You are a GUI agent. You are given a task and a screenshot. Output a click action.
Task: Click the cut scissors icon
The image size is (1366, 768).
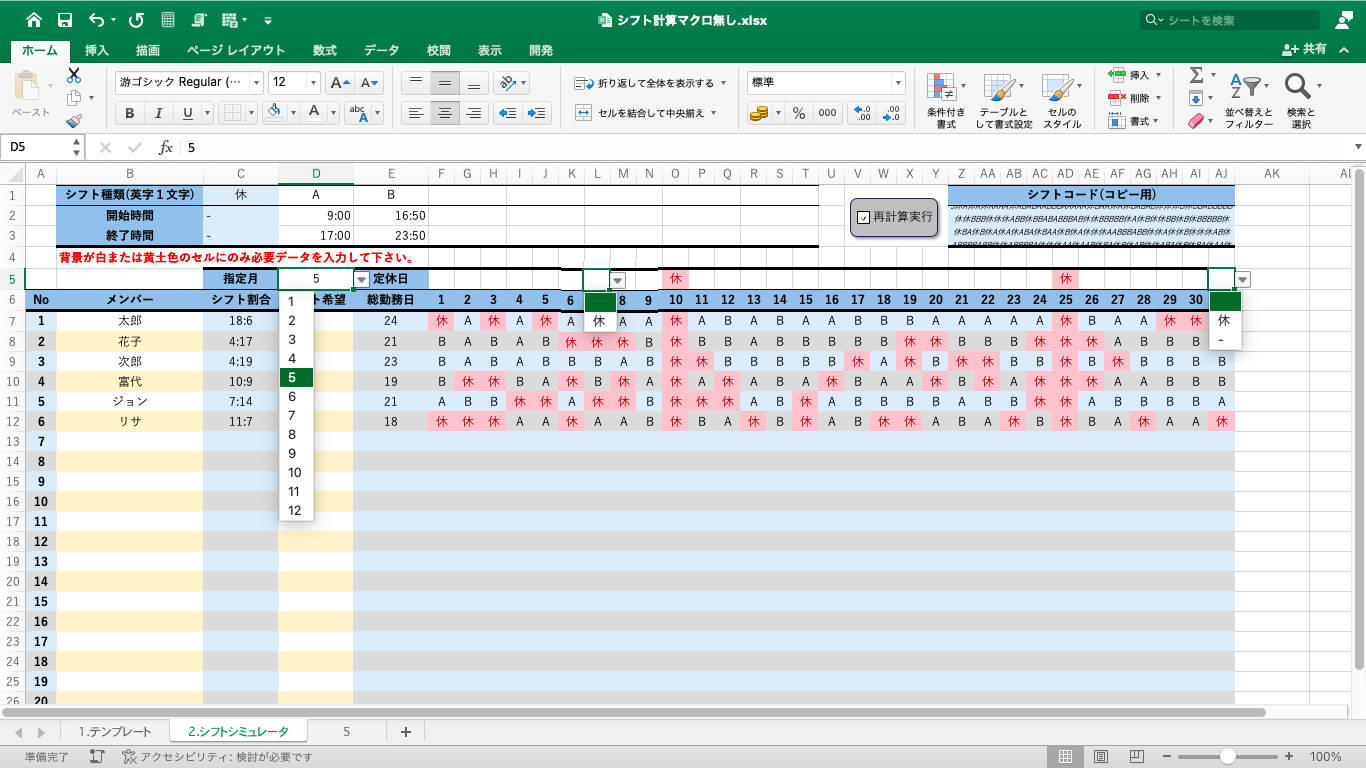[x=74, y=76]
